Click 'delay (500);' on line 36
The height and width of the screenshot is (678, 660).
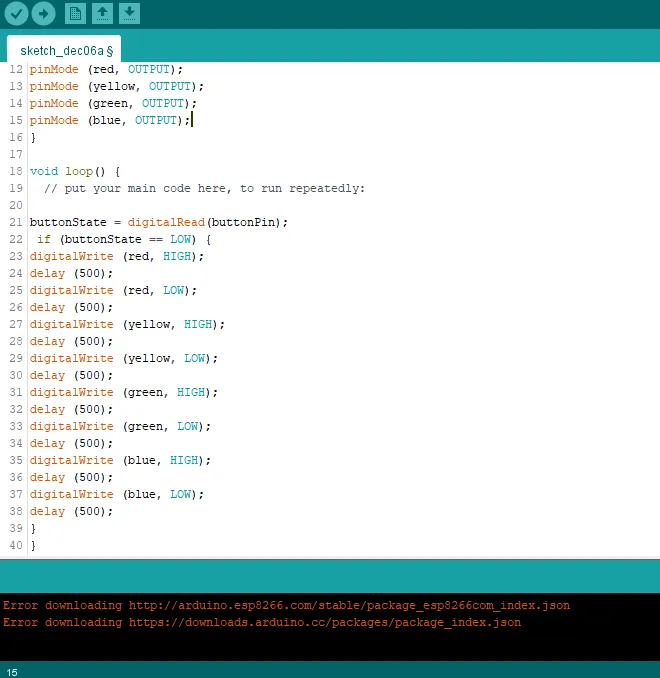(71, 477)
